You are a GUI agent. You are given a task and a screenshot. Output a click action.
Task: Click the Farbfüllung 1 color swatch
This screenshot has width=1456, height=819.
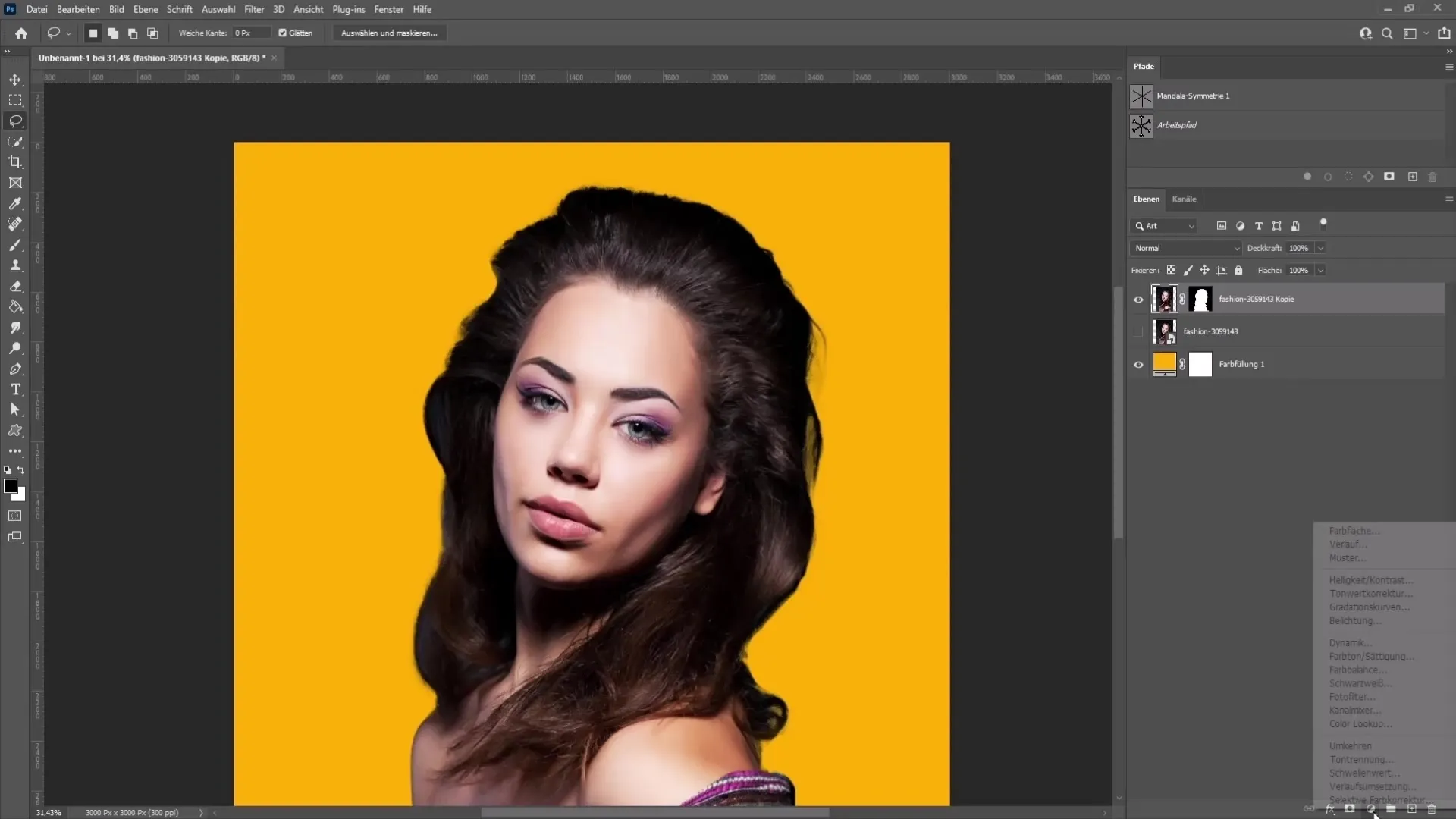1165,363
